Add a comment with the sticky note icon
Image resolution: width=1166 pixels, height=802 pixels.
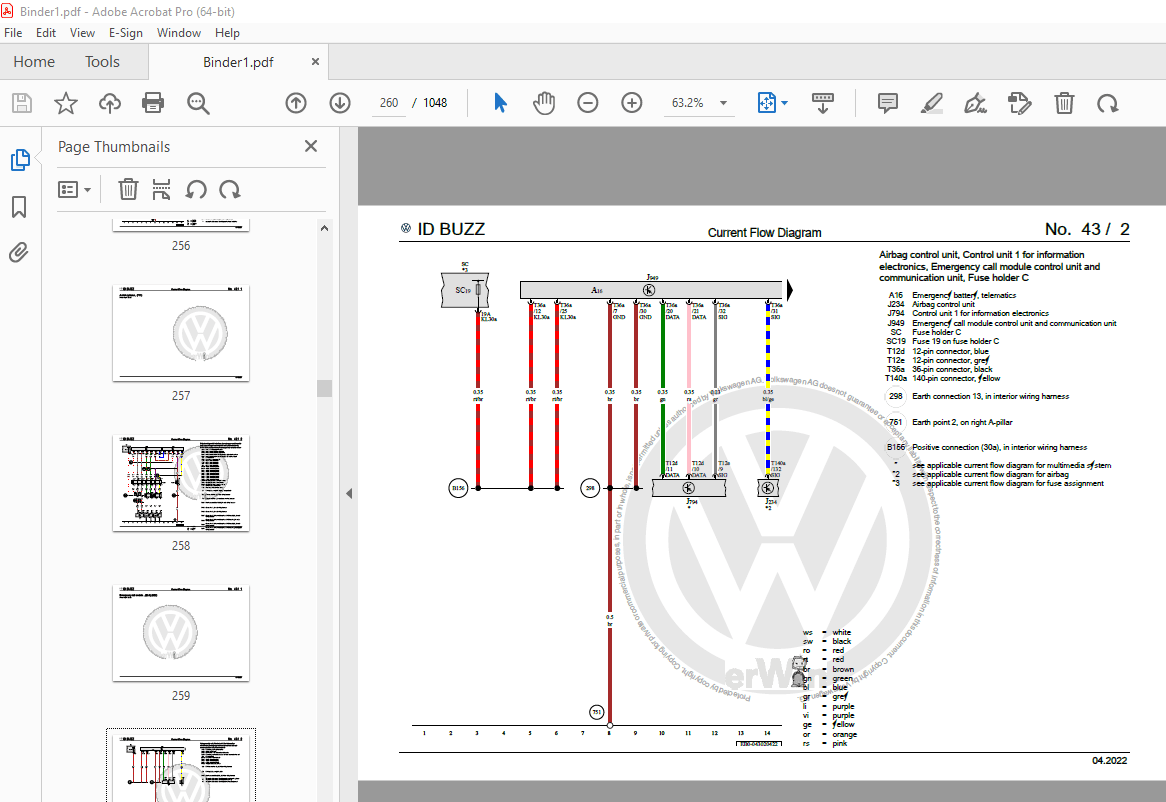coord(887,103)
